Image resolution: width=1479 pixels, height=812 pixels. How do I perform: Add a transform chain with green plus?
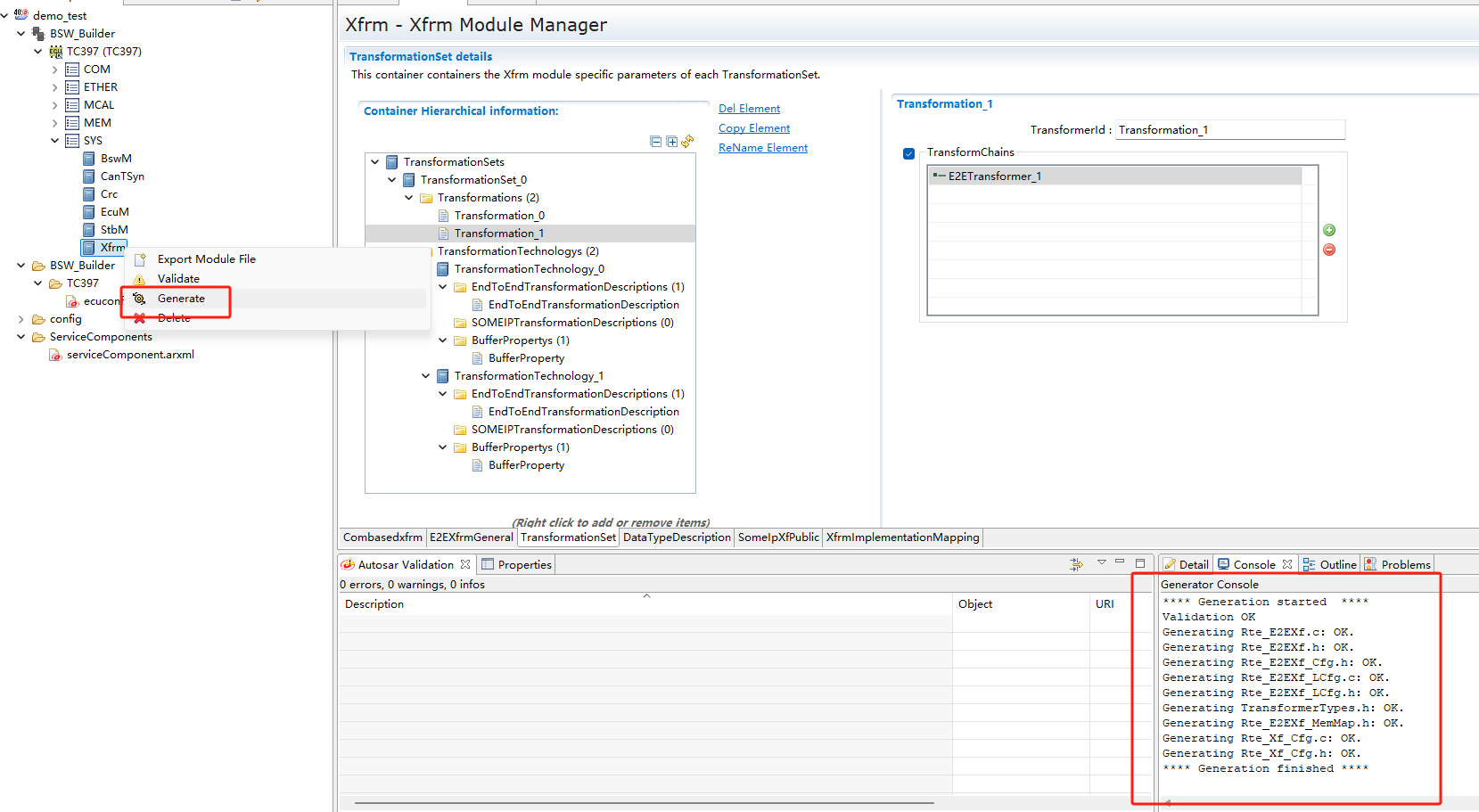click(x=1329, y=230)
